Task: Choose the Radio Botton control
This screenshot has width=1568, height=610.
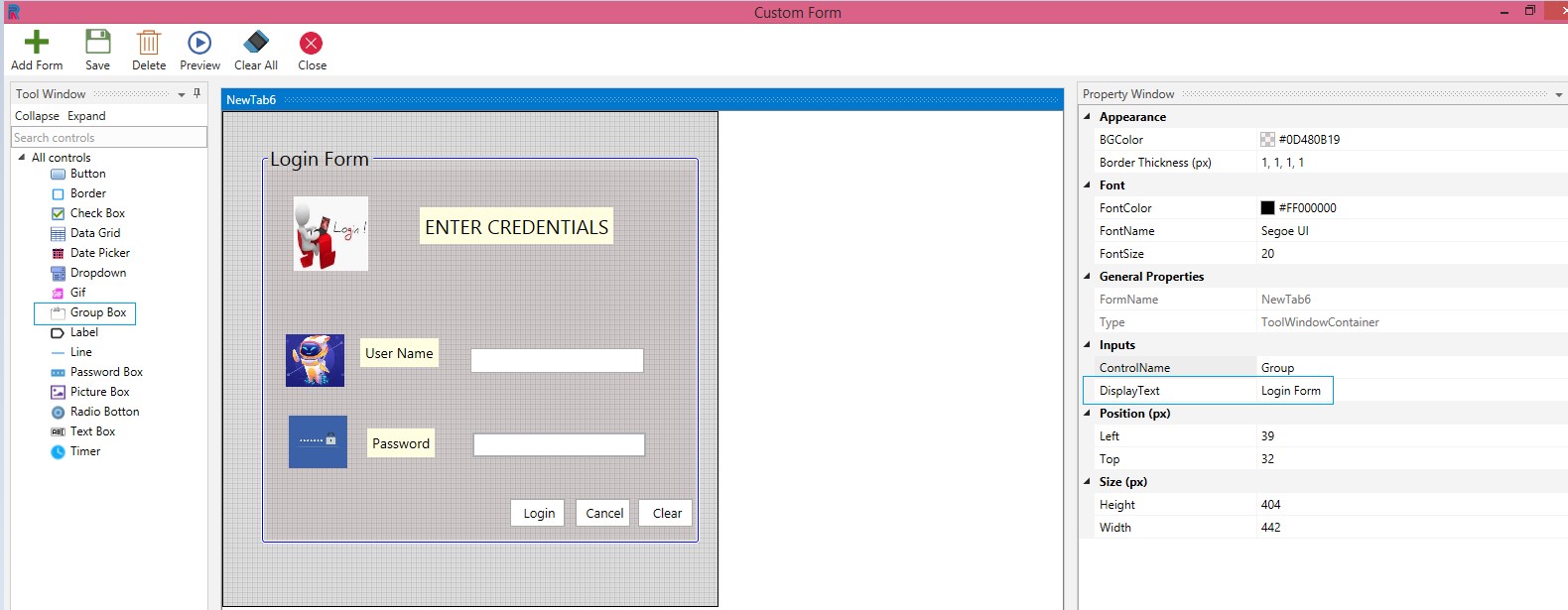Action: (x=104, y=412)
